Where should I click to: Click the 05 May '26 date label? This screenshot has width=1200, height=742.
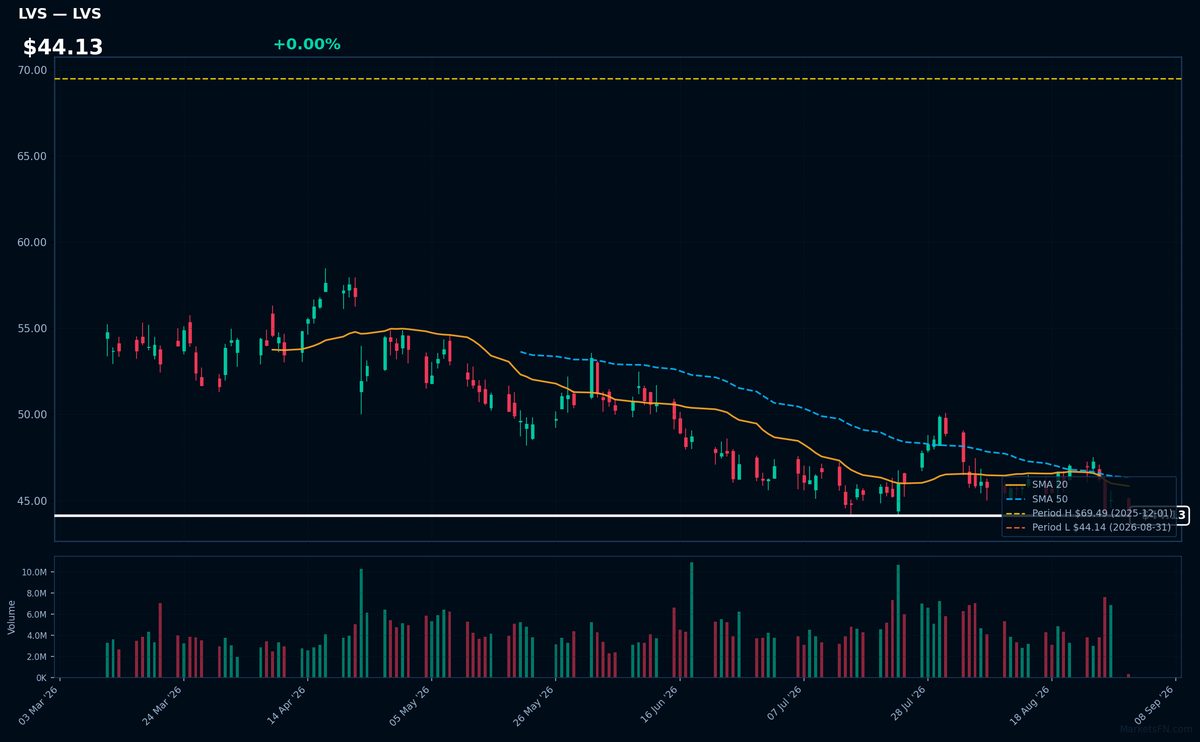point(412,704)
